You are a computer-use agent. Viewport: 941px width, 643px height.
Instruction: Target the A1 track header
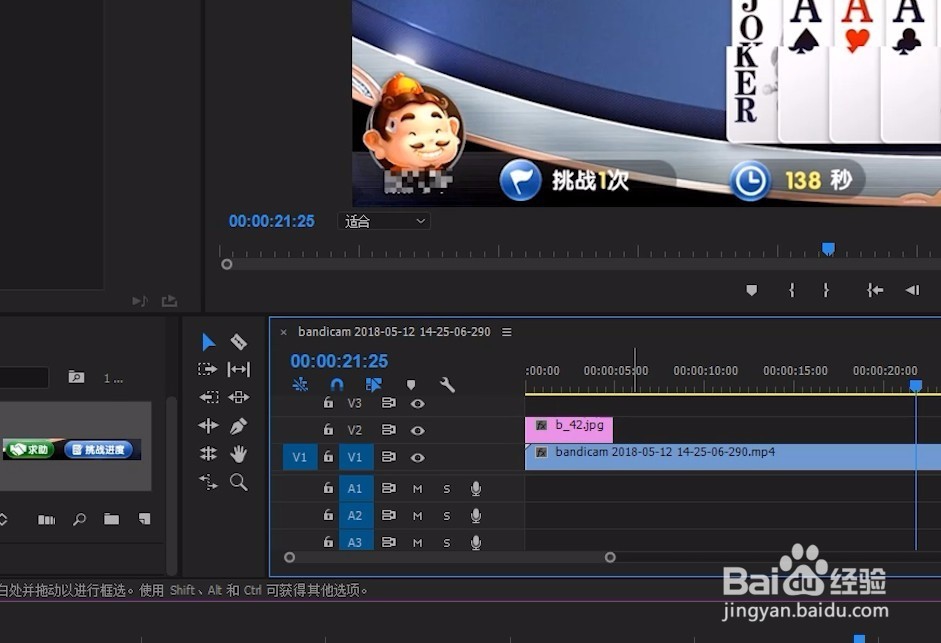(x=355, y=488)
